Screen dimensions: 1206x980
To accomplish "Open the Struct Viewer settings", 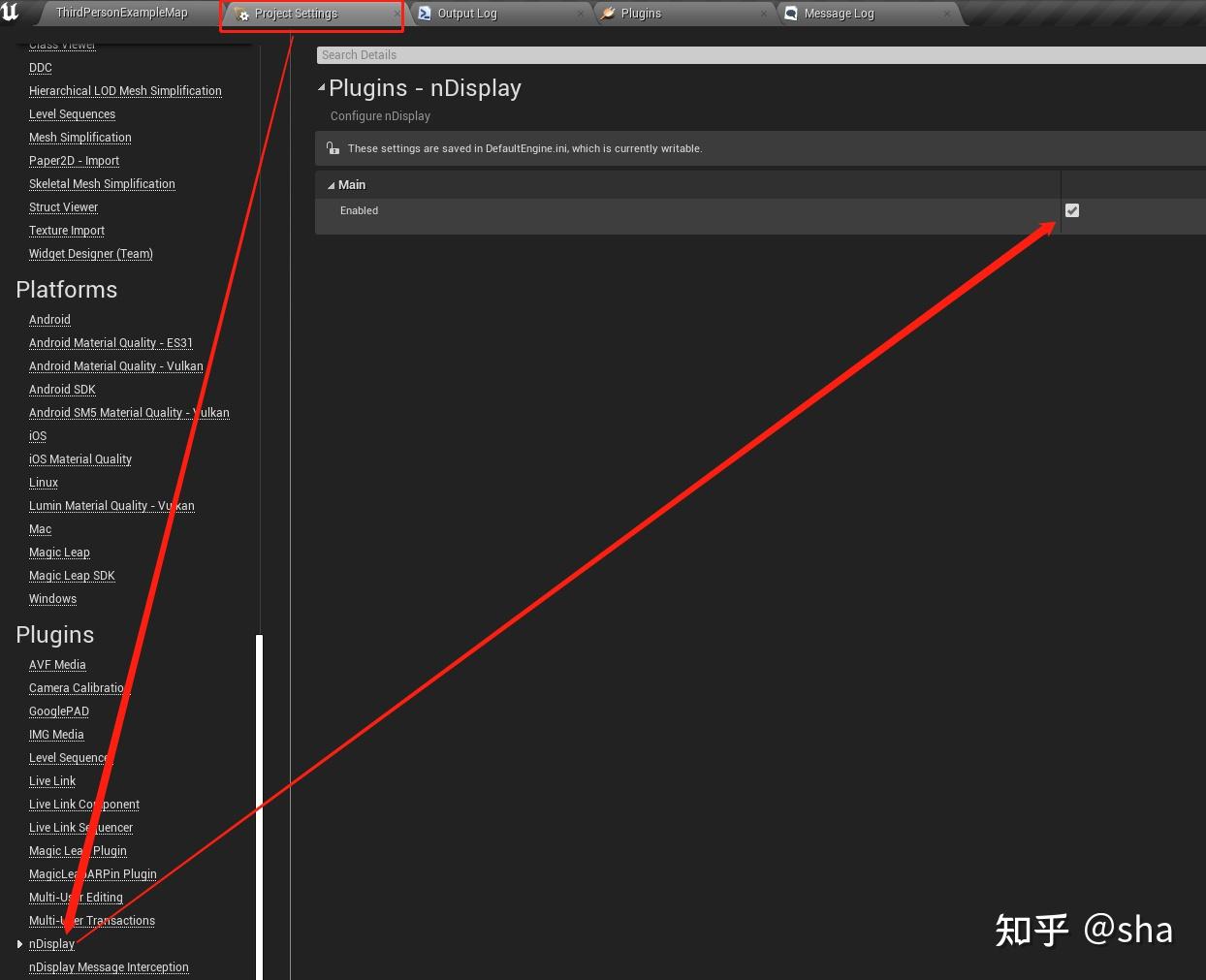I will coord(63,207).
